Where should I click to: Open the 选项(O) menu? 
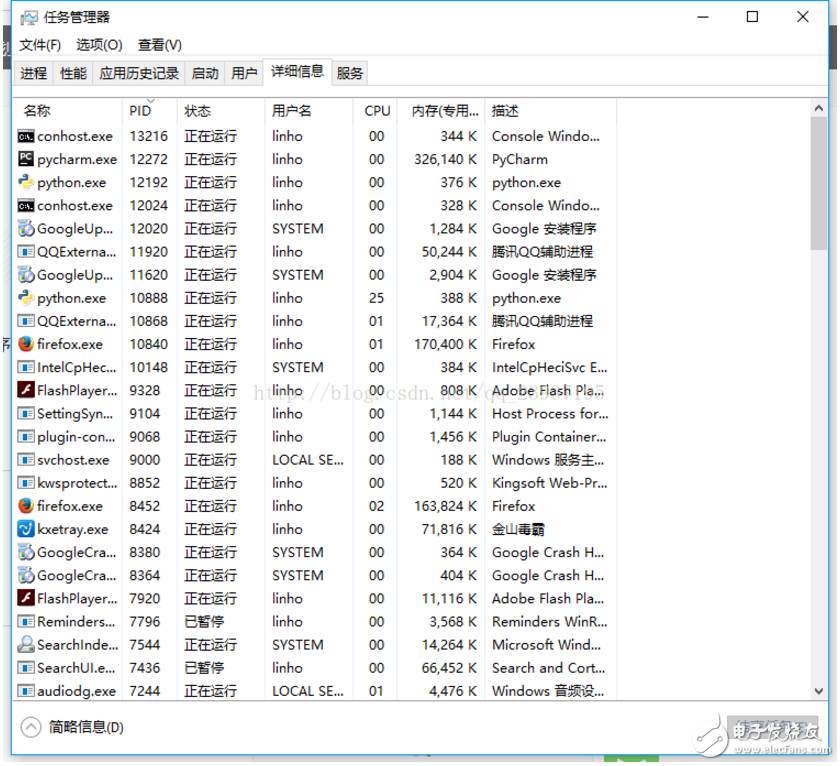coord(99,45)
